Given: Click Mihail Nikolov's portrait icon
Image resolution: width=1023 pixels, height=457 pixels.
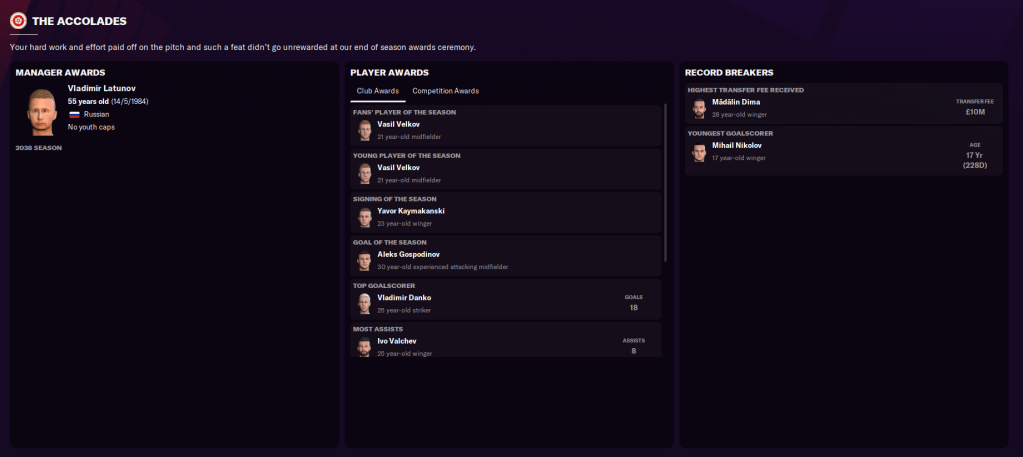Looking at the screenshot, I should tap(699, 152).
